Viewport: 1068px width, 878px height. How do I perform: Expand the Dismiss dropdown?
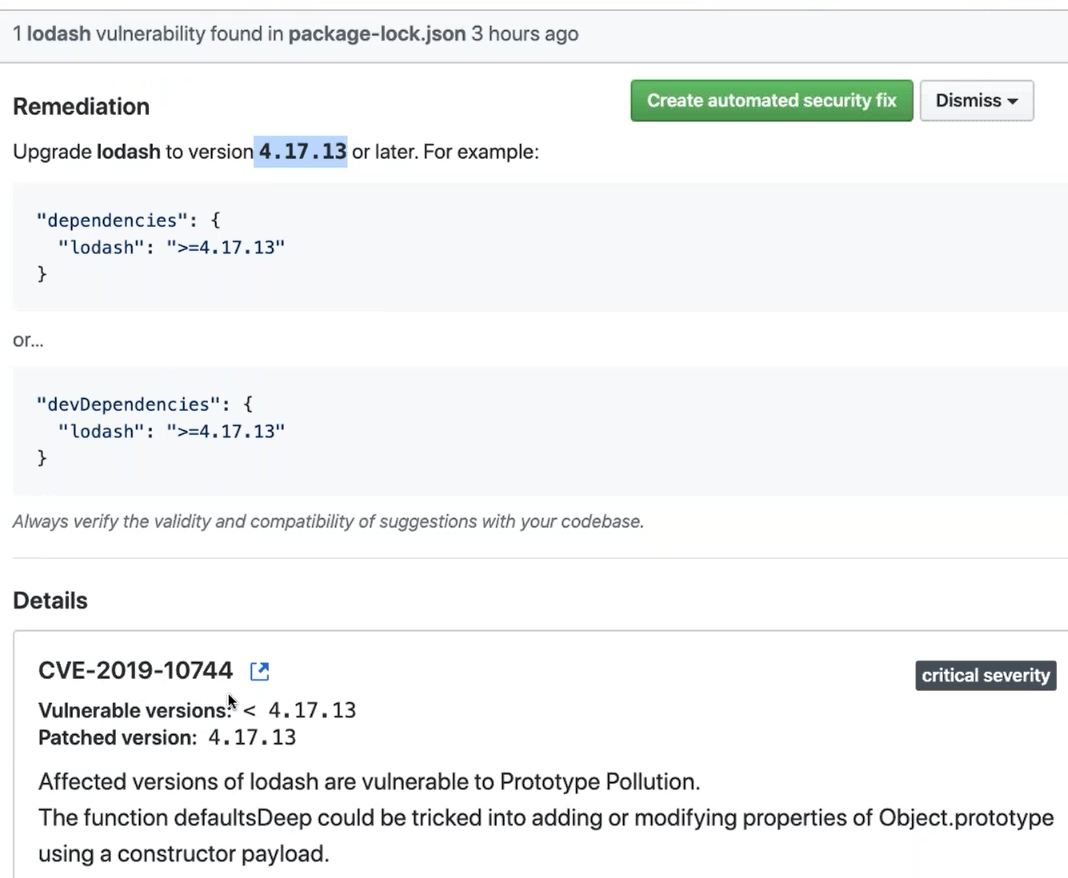(977, 101)
